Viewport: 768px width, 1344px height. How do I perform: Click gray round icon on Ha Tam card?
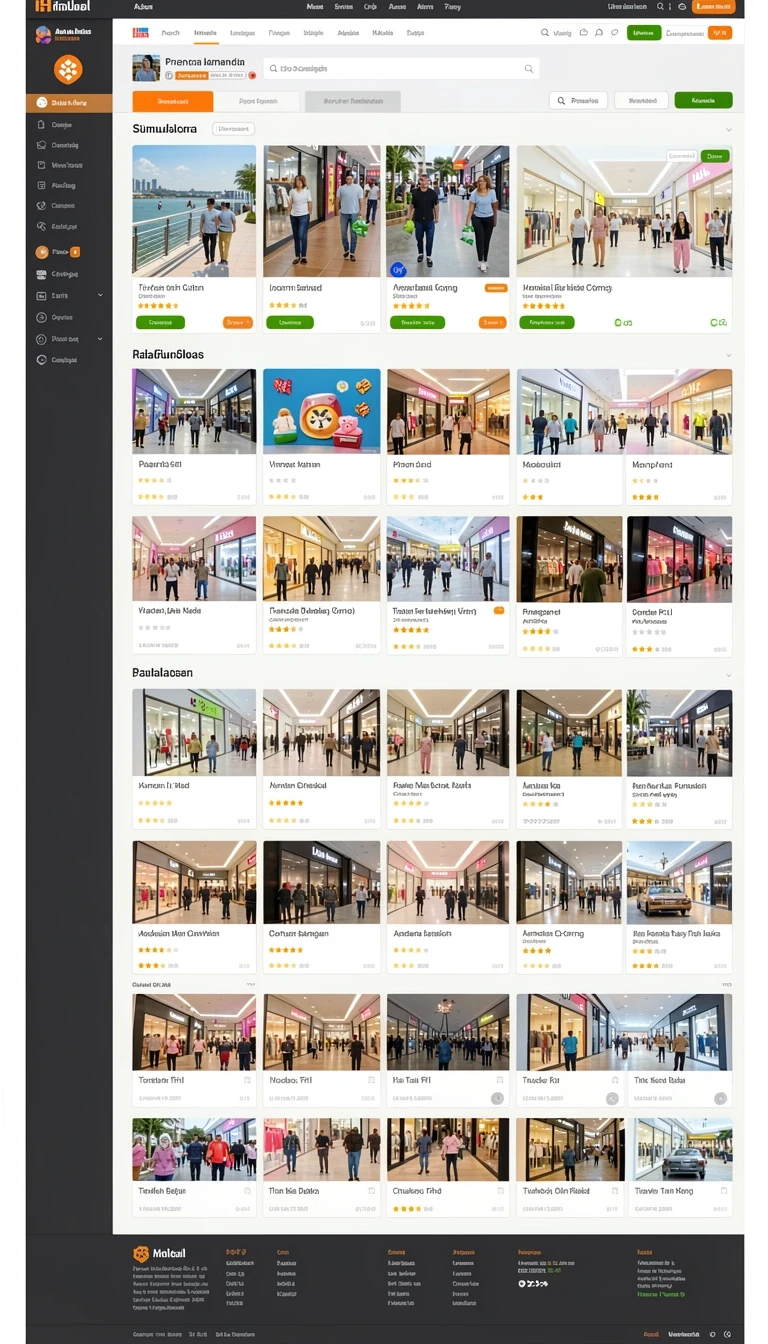point(497,1098)
